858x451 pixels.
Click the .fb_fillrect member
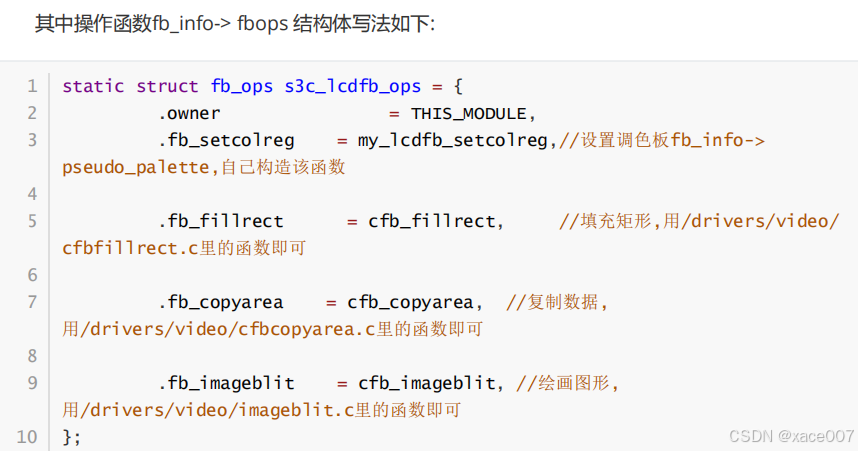(221, 221)
